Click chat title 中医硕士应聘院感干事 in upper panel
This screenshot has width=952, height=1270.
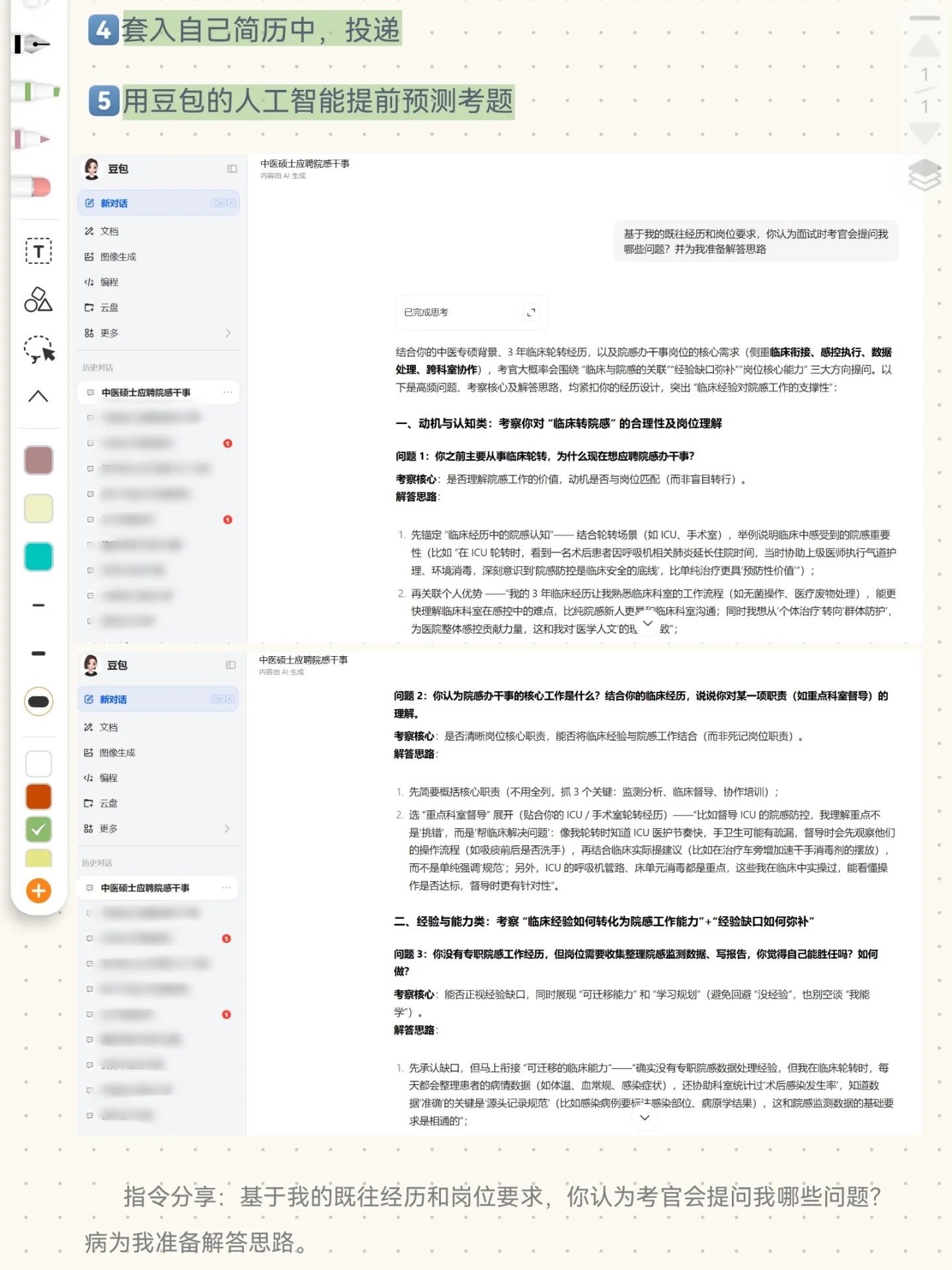305,164
